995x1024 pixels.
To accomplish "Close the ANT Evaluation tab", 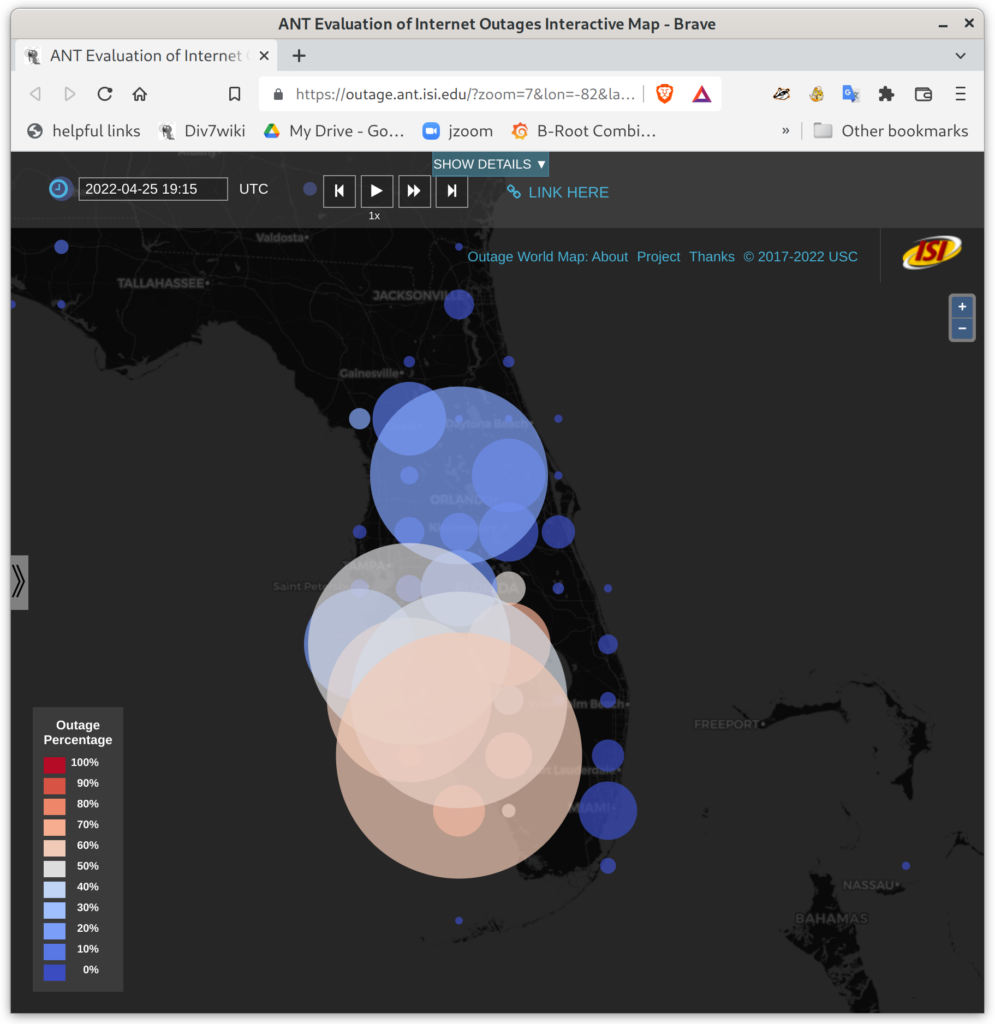I will [264, 56].
